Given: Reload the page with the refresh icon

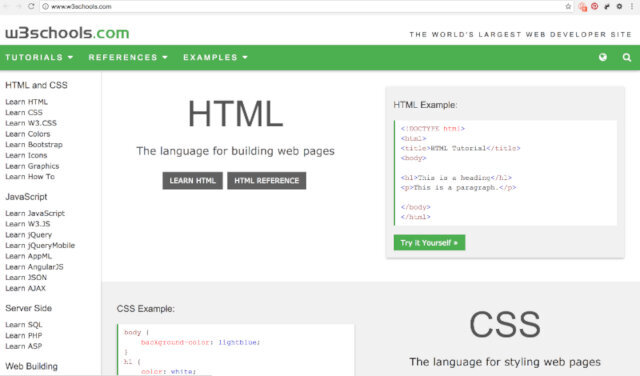Looking at the screenshot, I should click(31, 6).
